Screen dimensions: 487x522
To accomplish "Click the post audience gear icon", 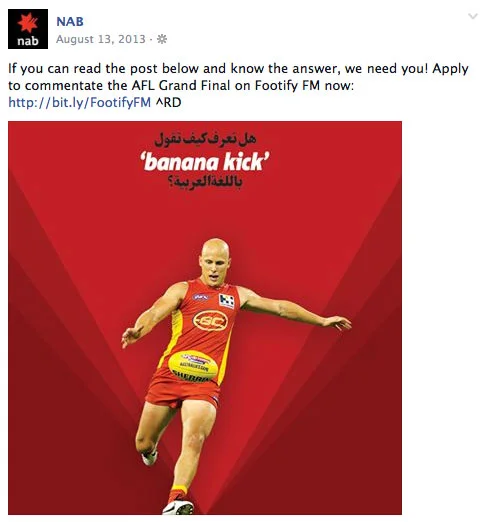I will (162, 39).
